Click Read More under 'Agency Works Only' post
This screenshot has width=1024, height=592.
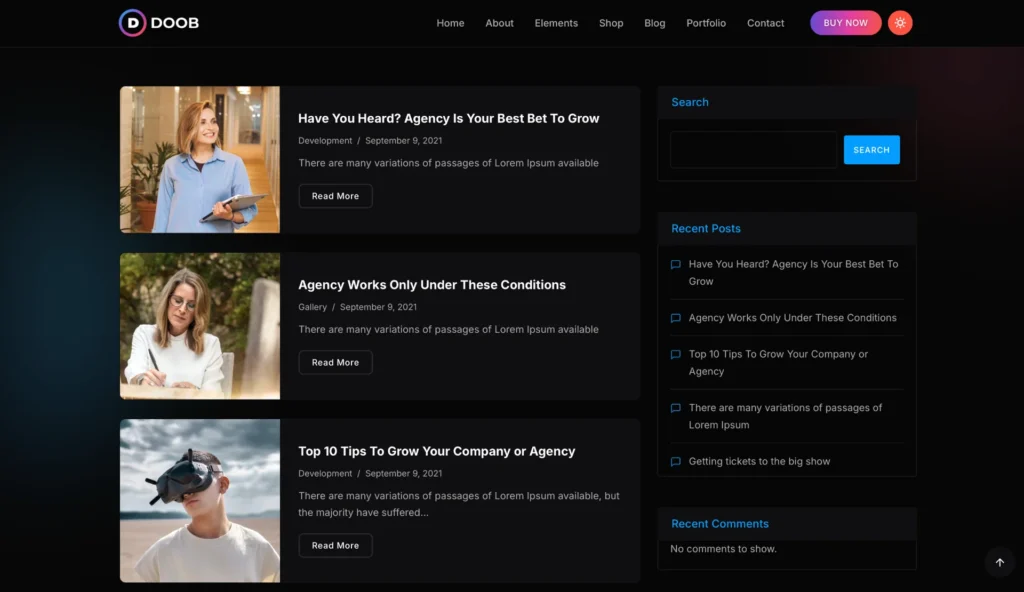click(335, 363)
